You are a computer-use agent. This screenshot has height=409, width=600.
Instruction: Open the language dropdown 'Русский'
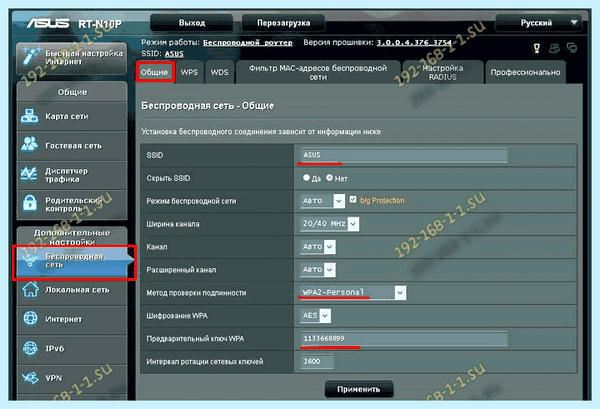[539, 23]
